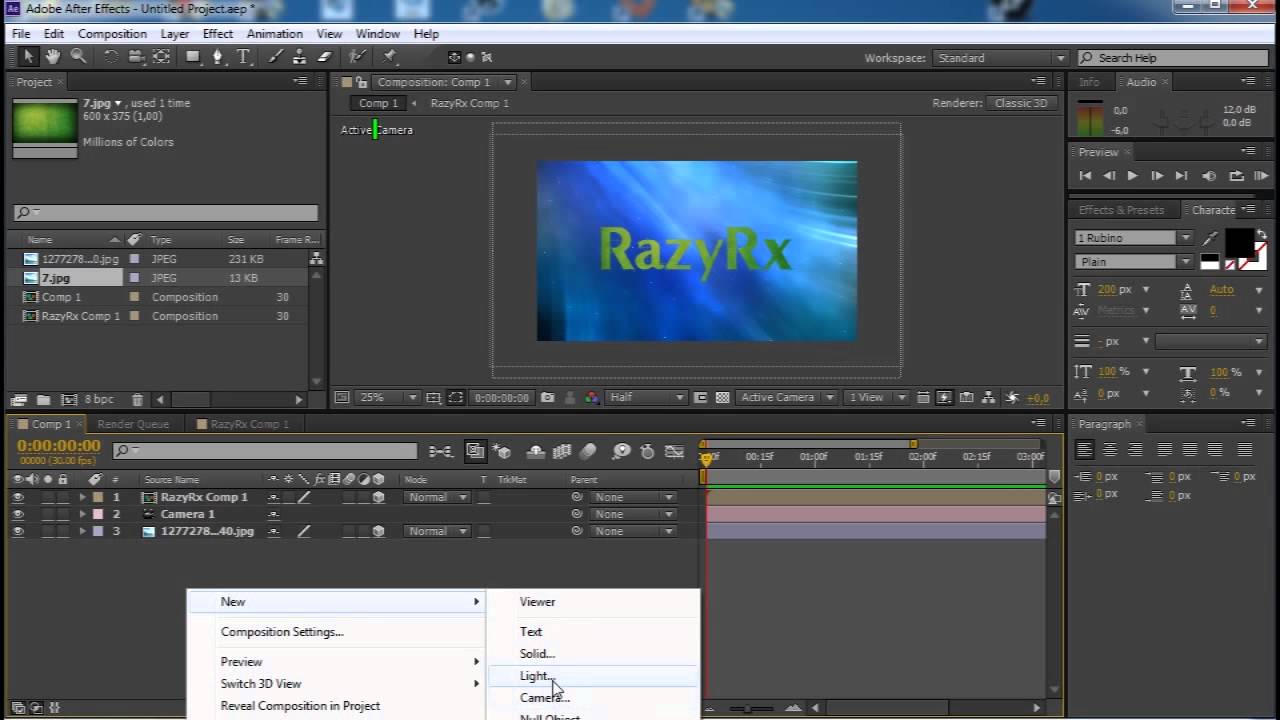Viewport: 1280px width, 720px height.
Task: Select the Roto Brush tool
Action: point(357,57)
